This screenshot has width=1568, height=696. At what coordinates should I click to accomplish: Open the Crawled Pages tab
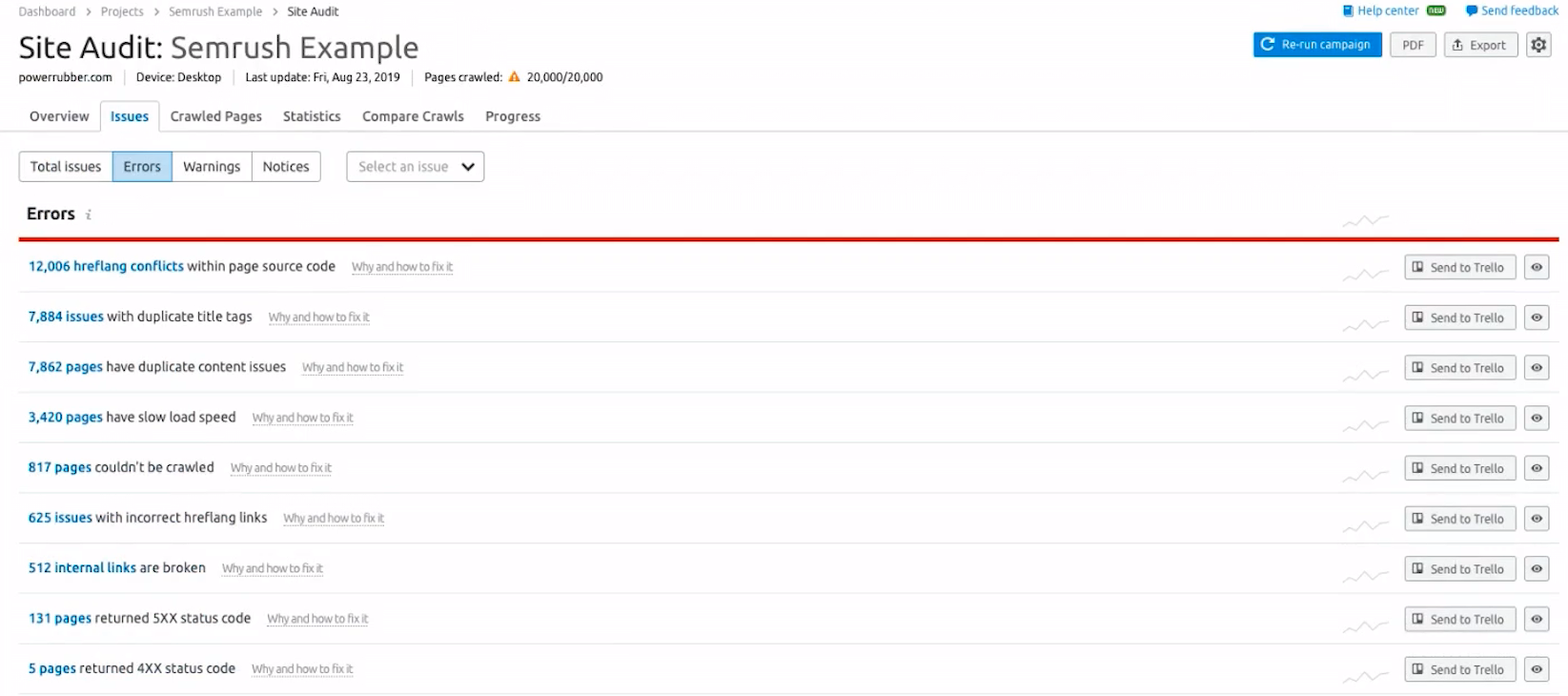pyautogui.click(x=216, y=116)
